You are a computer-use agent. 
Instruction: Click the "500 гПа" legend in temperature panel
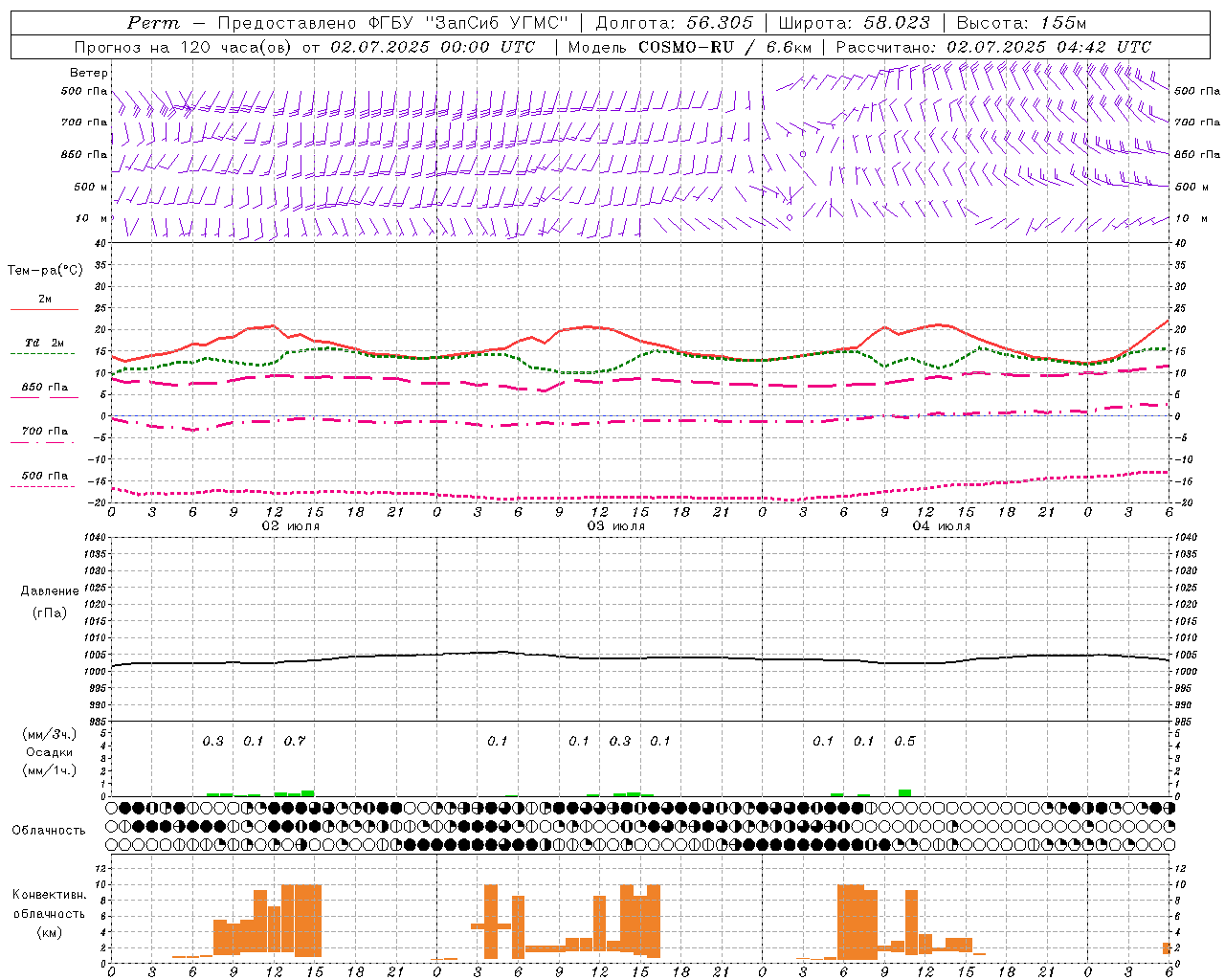(44, 476)
